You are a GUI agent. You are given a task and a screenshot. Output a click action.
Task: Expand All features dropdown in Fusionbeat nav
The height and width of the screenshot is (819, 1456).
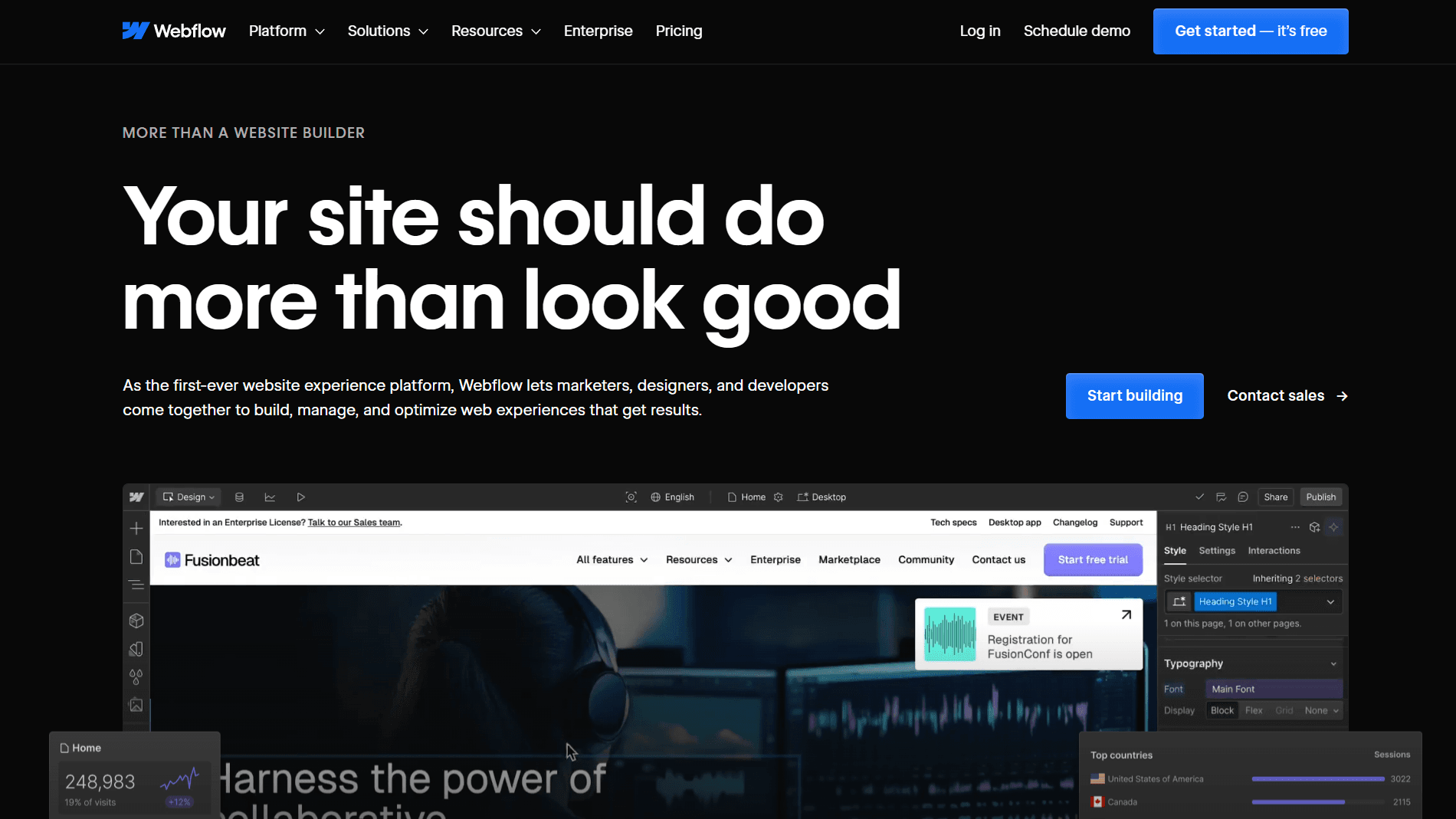(612, 560)
